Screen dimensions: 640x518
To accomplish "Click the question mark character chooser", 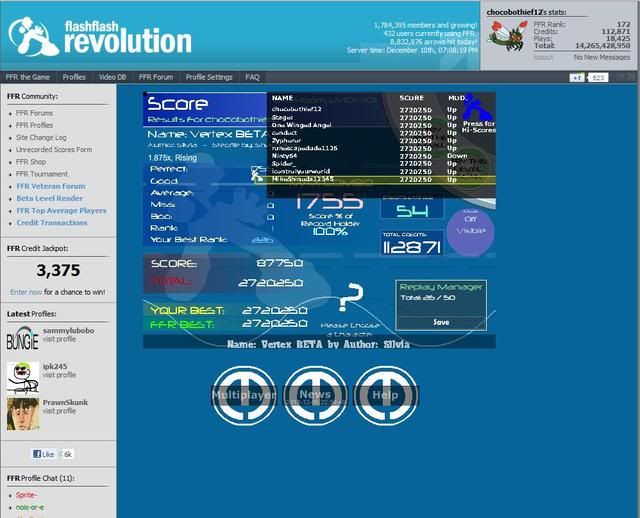I will coord(350,299).
